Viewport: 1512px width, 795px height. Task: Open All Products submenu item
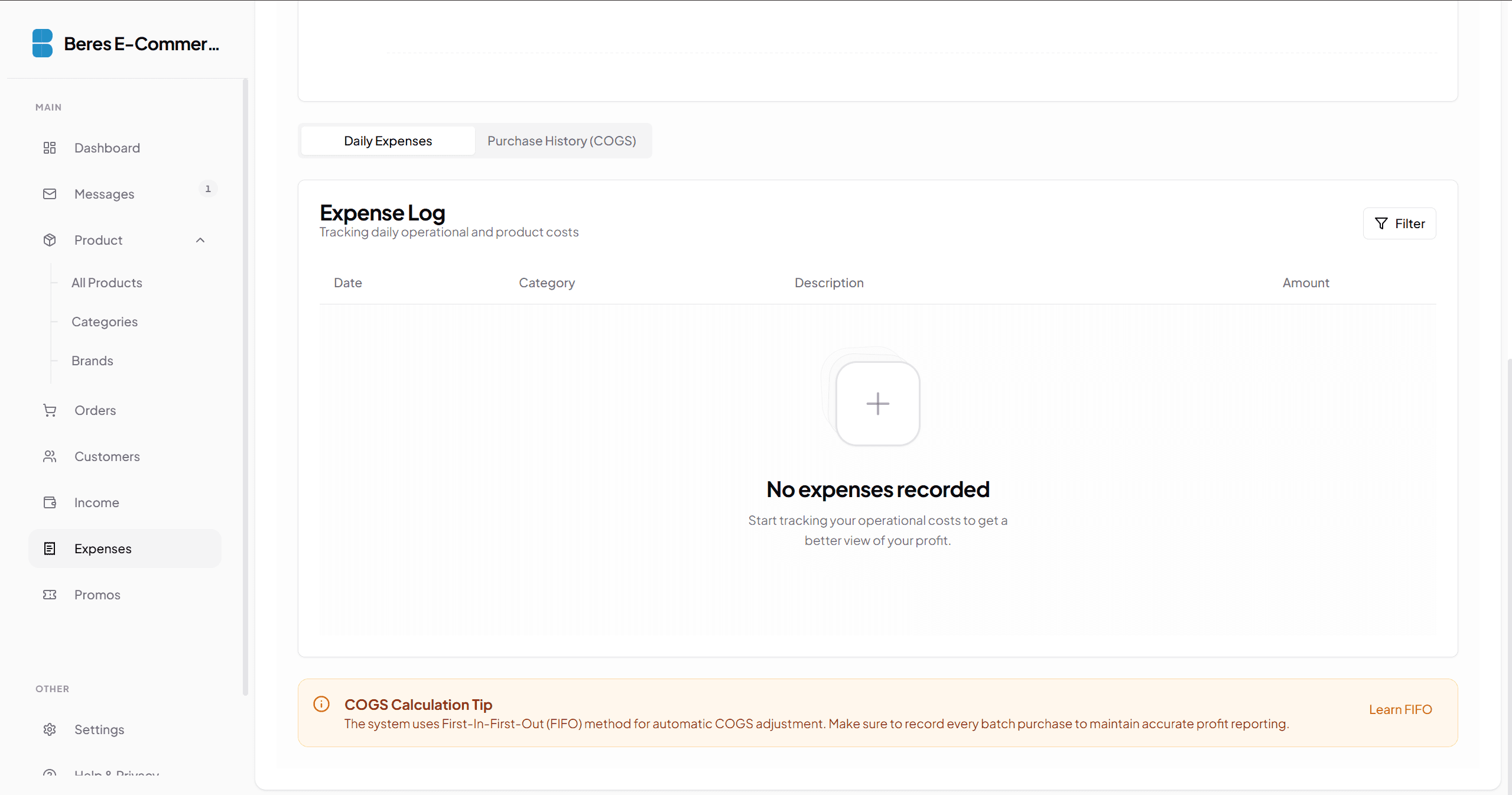(107, 283)
